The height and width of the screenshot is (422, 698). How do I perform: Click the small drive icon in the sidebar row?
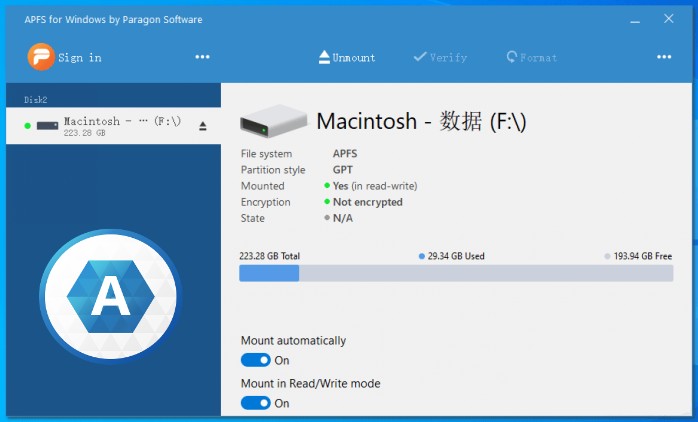[x=48, y=126]
